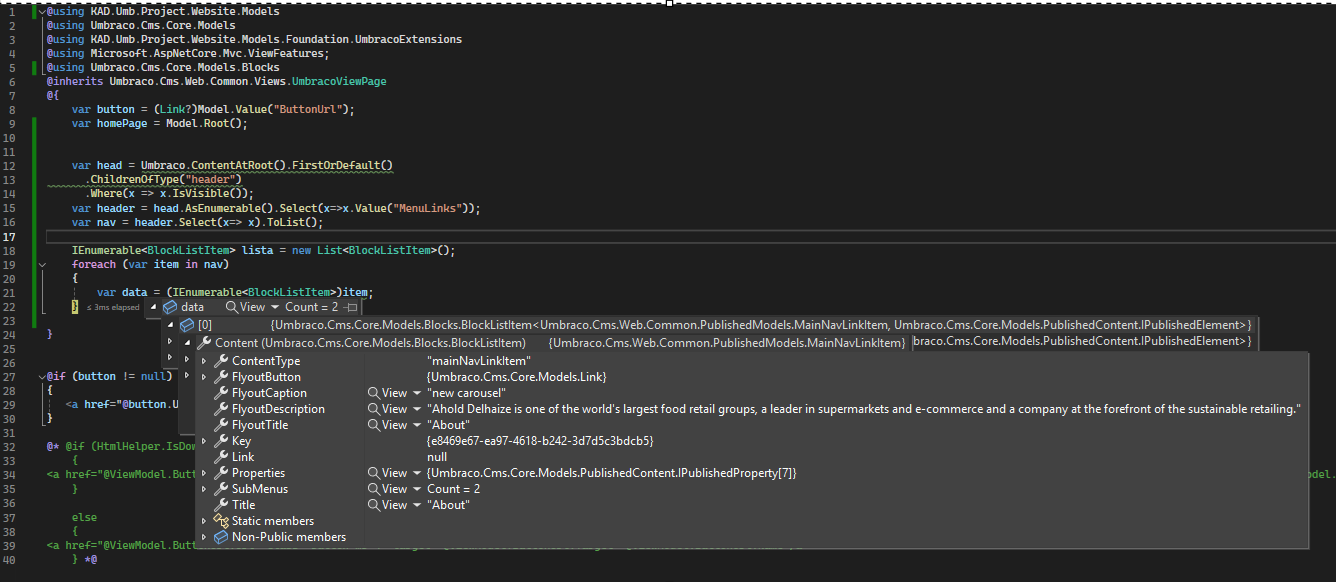1336x582 pixels.
Task: Select "Count = 2" value in SubMenus row
Action: coord(453,489)
